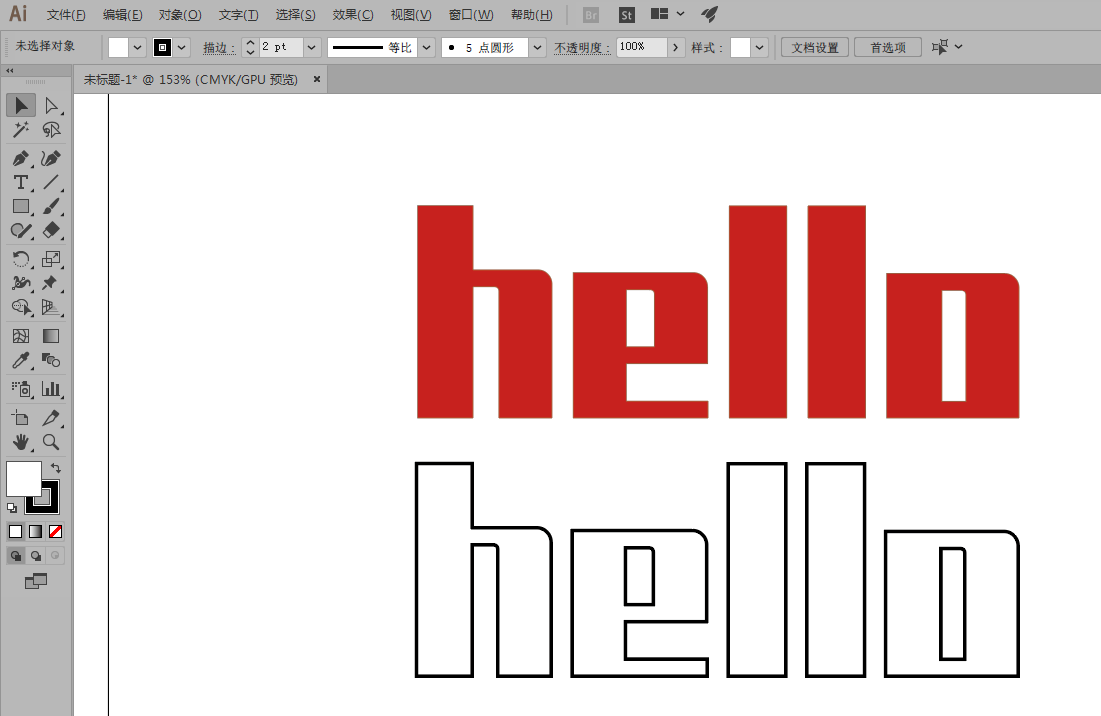Expand opacity slider arrow beside 100%

click(675, 48)
